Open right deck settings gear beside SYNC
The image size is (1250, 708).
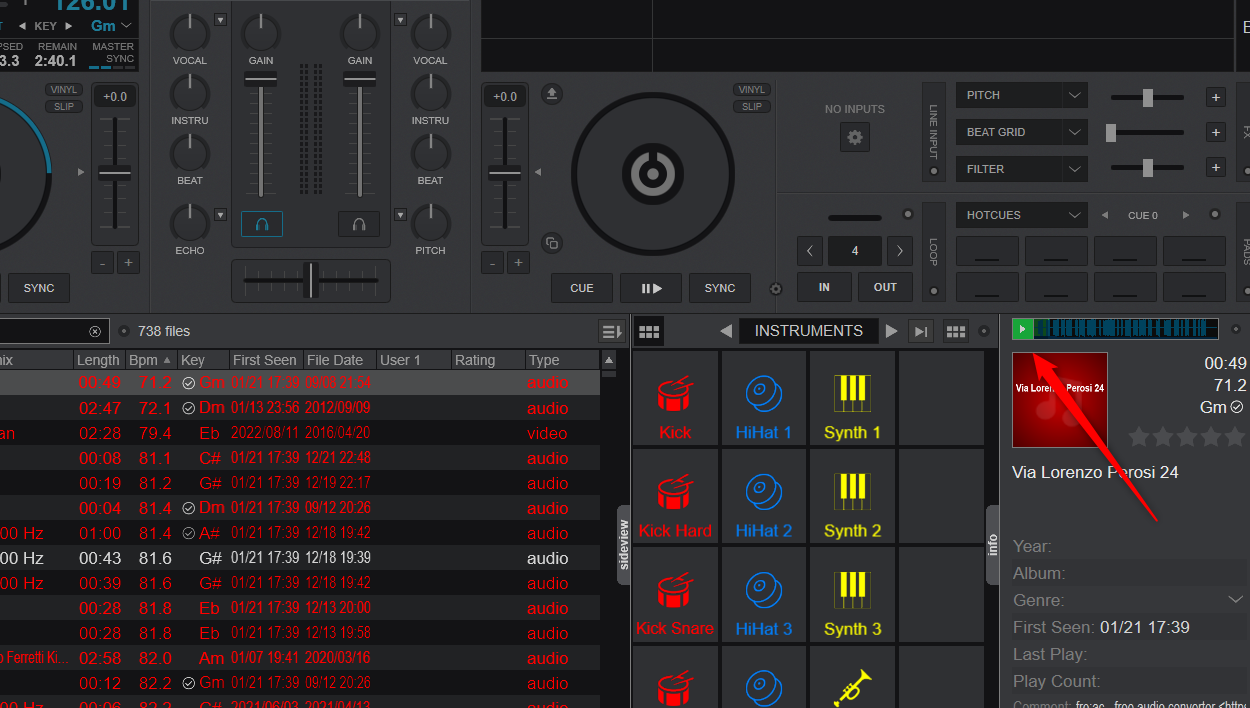pos(775,289)
